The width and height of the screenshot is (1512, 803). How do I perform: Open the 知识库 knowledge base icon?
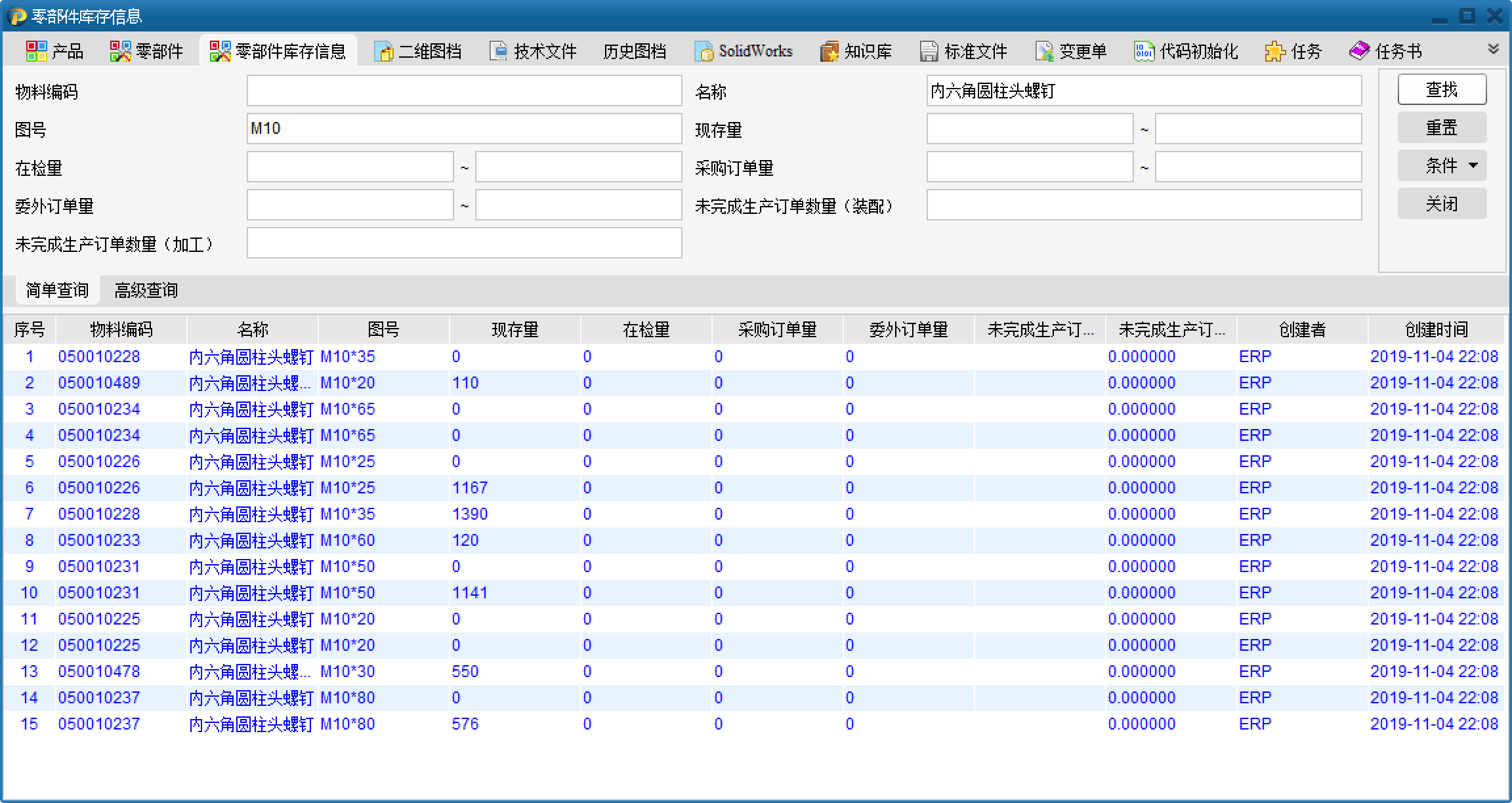[x=829, y=51]
